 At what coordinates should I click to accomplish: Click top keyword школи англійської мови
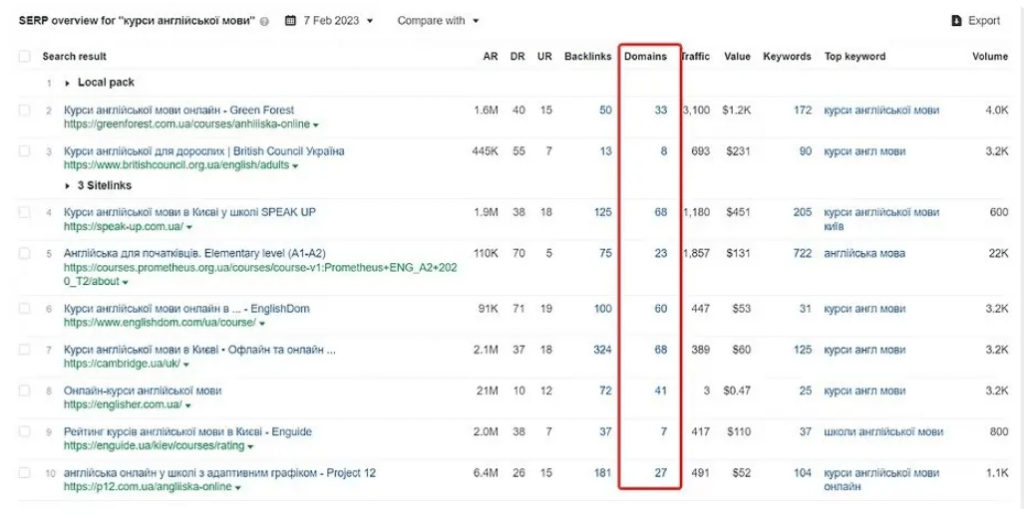[x=884, y=432]
